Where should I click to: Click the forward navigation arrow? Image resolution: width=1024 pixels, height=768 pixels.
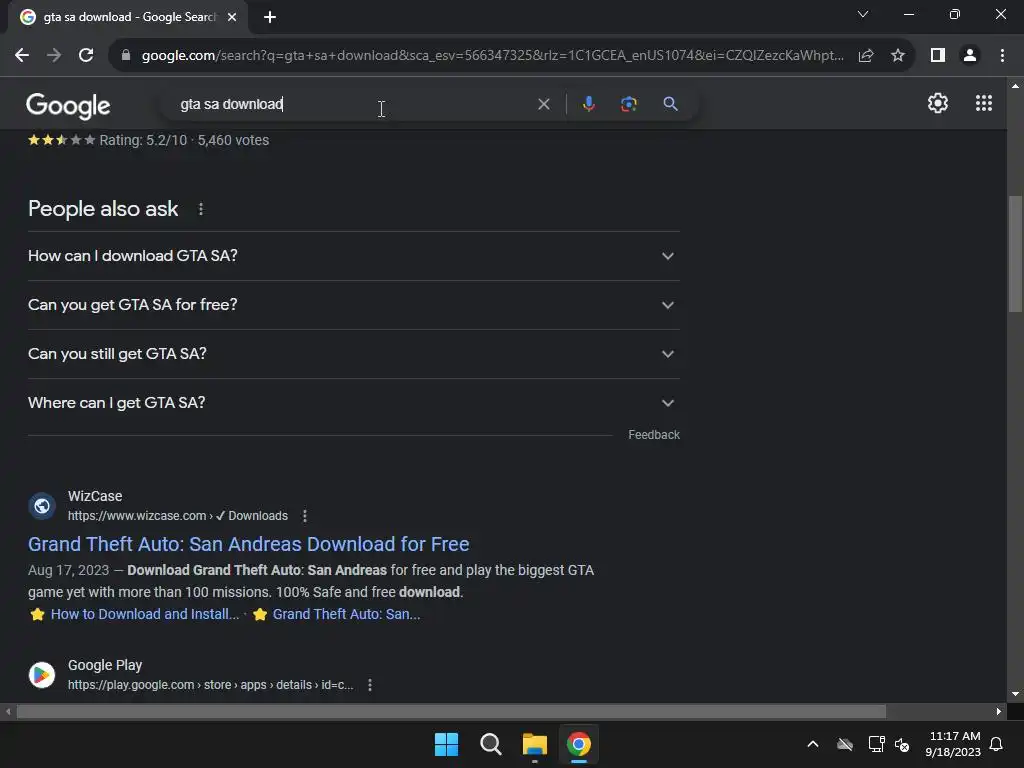click(x=54, y=56)
